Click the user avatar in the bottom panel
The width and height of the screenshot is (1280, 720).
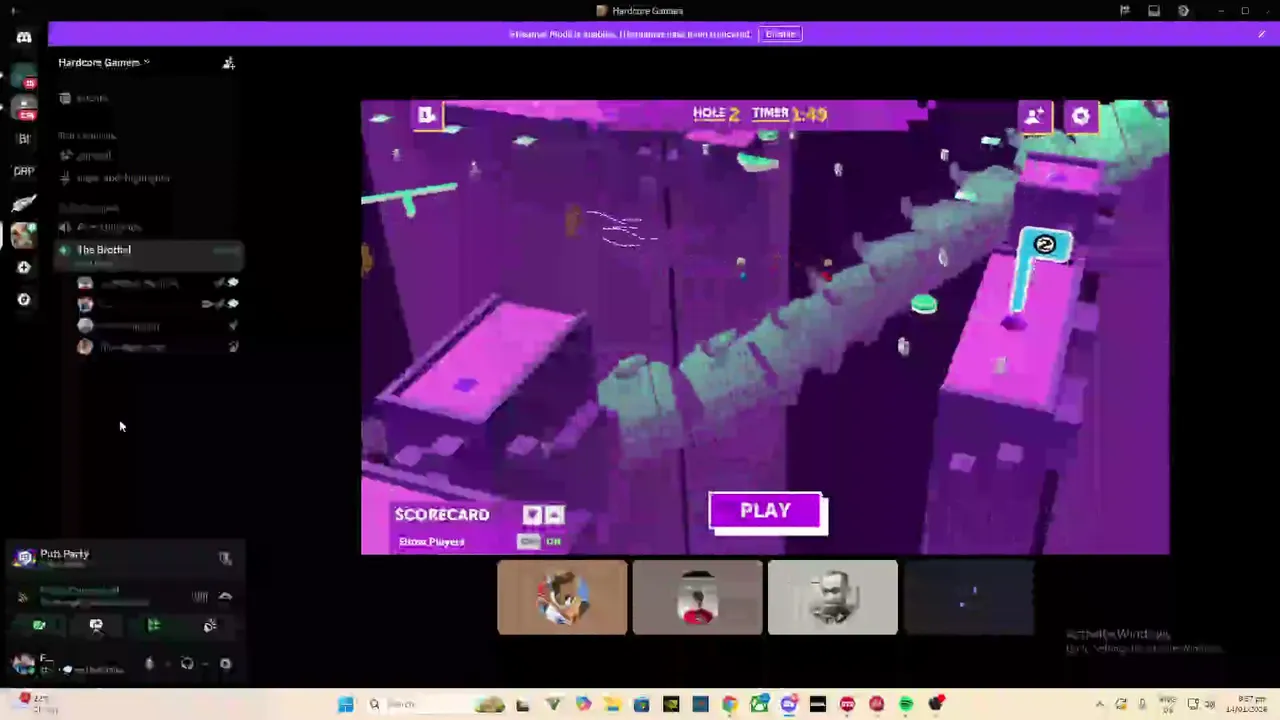coord(24,663)
